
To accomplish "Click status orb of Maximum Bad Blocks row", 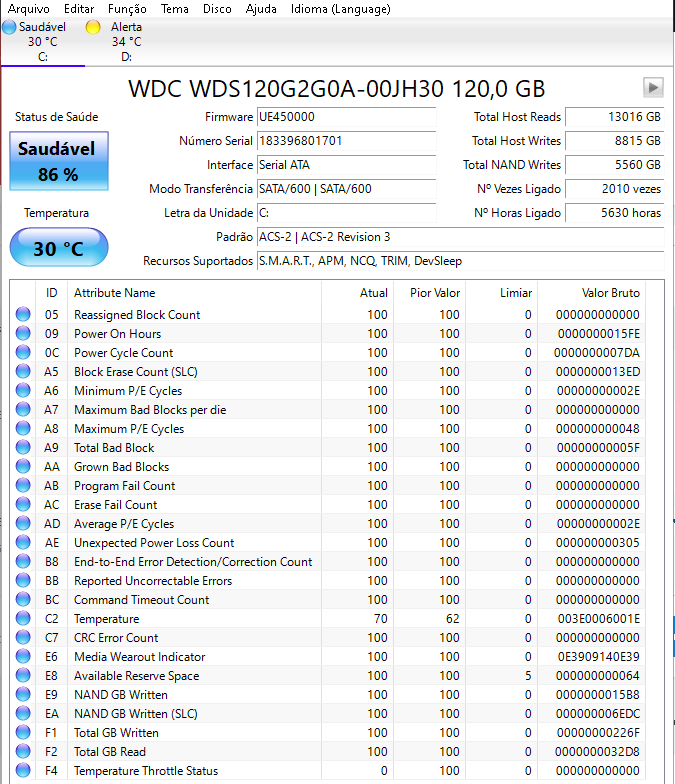I will click(23, 409).
